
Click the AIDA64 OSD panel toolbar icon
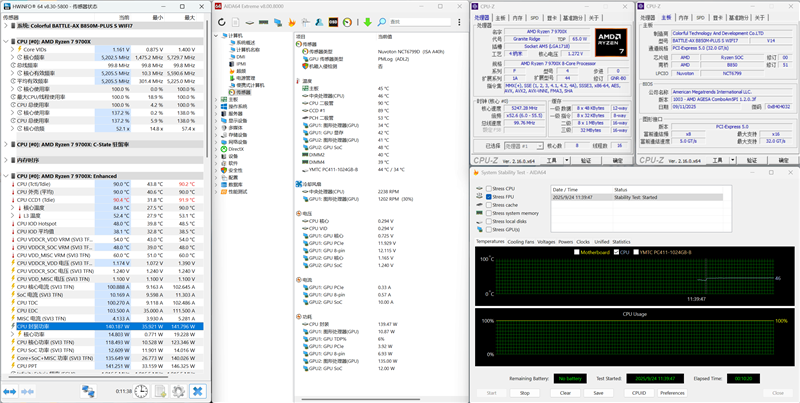click(333, 22)
